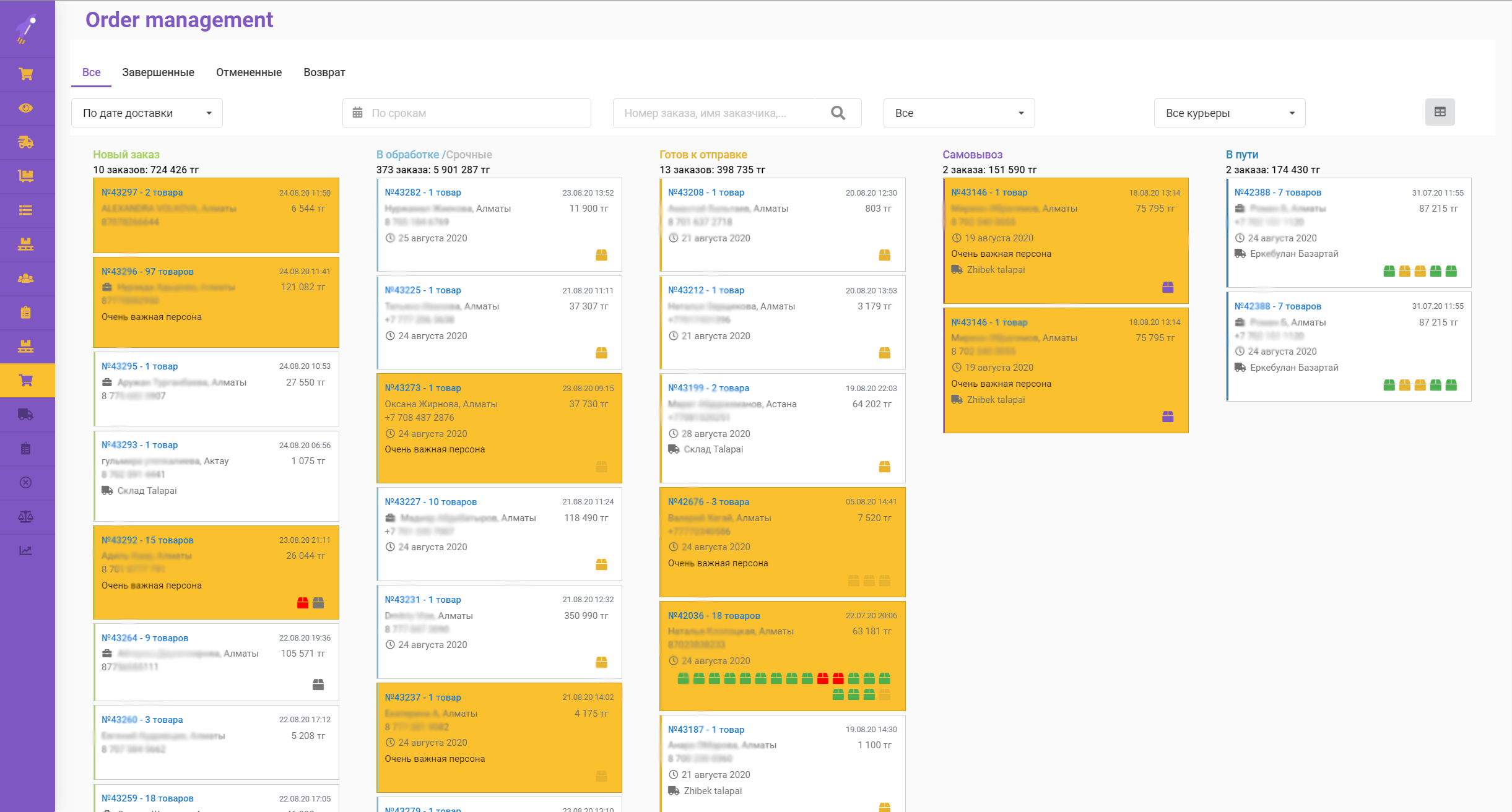The image size is (1512, 812).
Task: Open the Все курьеры courier dropdown
Action: (1230, 113)
